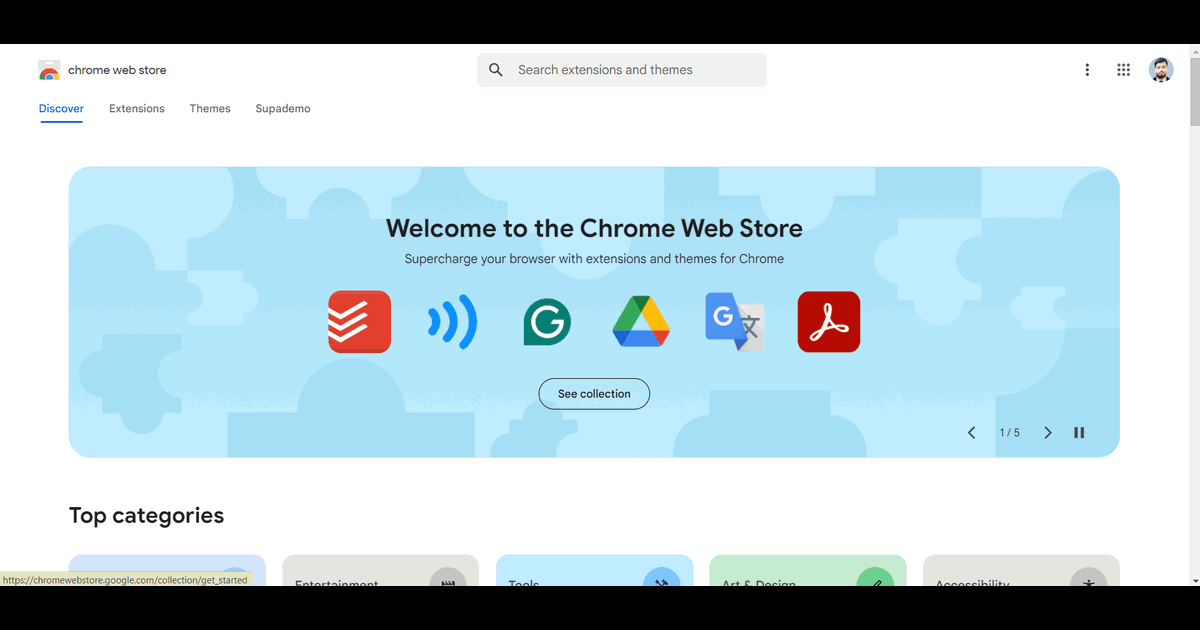Viewport: 1200px width, 630px height.
Task: Pause the banner carousel
Action: click(x=1079, y=433)
